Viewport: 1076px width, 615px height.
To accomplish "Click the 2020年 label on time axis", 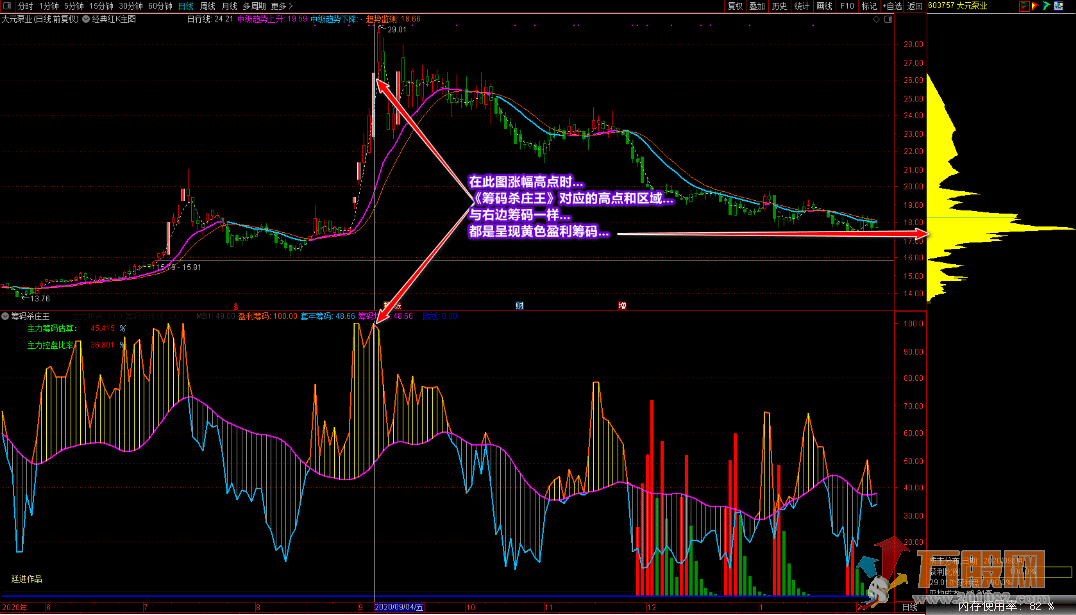I will (13, 607).
